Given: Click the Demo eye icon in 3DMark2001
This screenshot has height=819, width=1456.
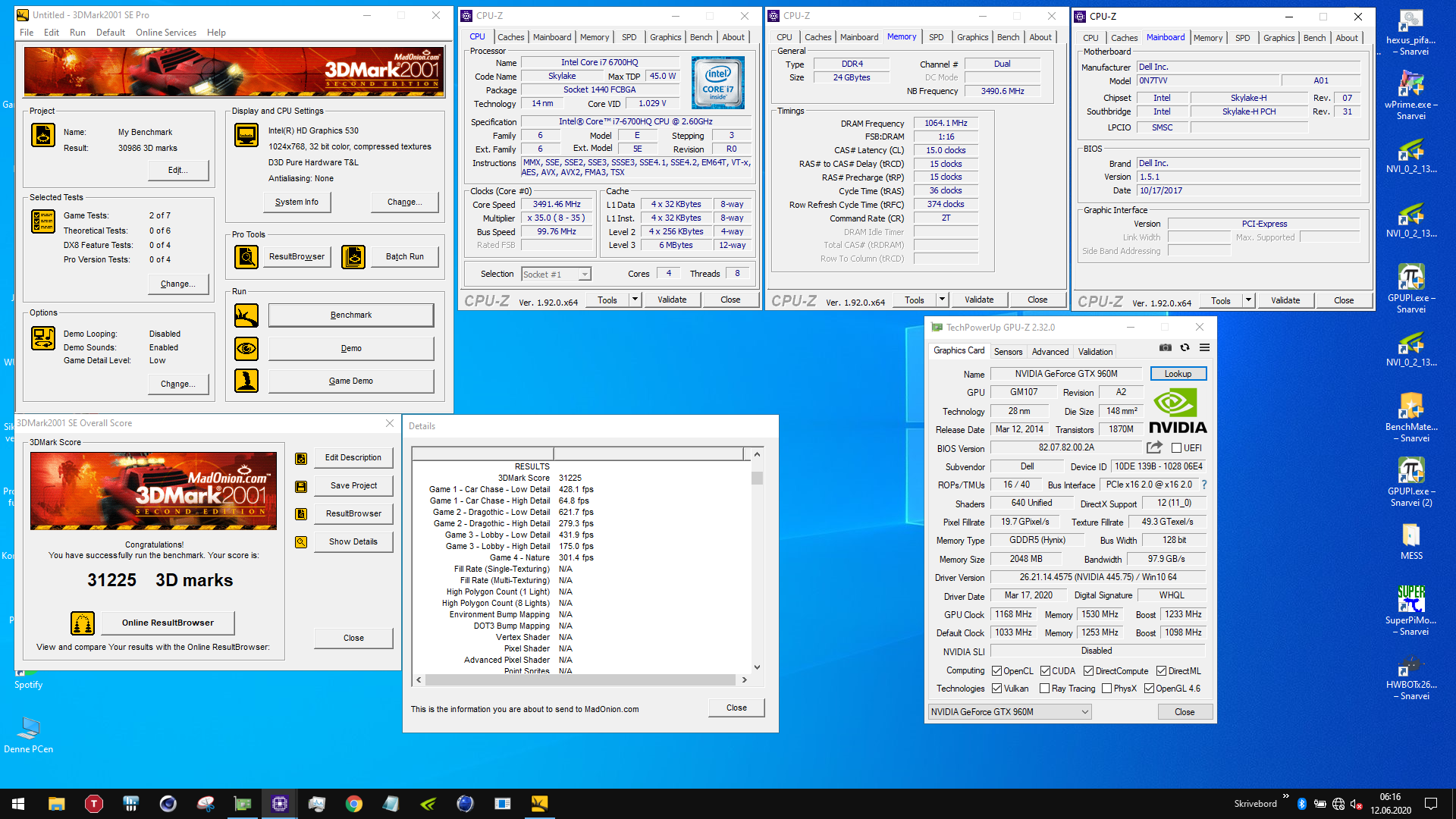Looking at the screenshot, I should [x=246, y=349].
